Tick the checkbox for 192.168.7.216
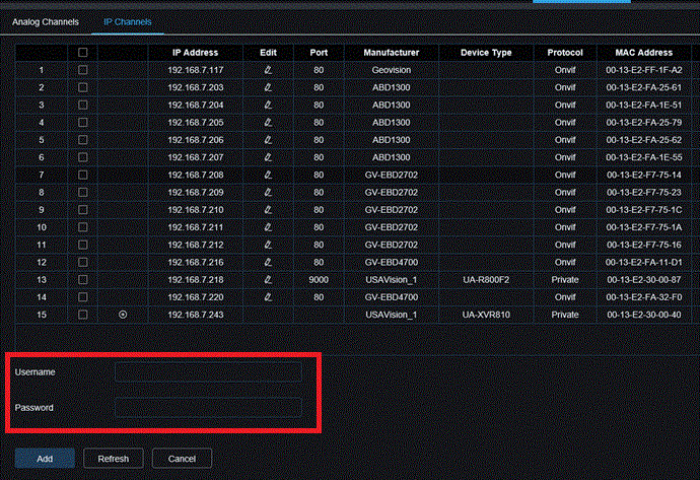Image resolution: width=700 pixels, height=480 pixels. [83, 262]
